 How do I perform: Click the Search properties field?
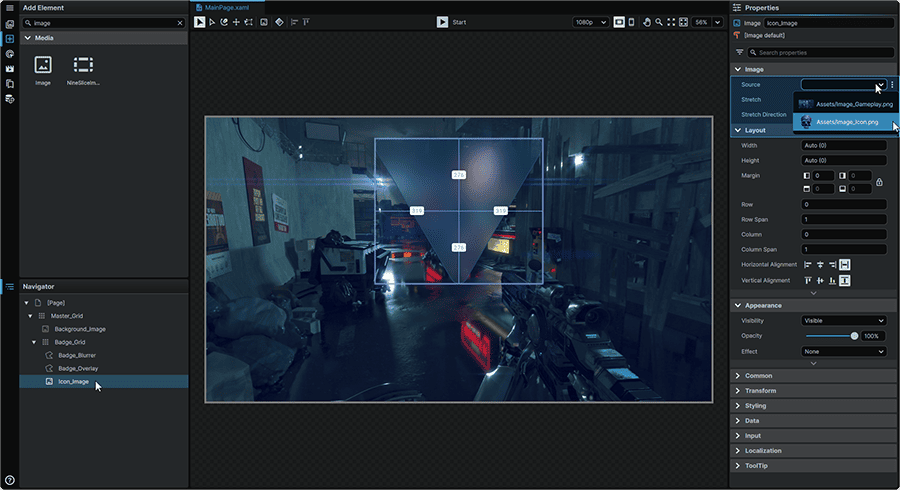[821, 52]
